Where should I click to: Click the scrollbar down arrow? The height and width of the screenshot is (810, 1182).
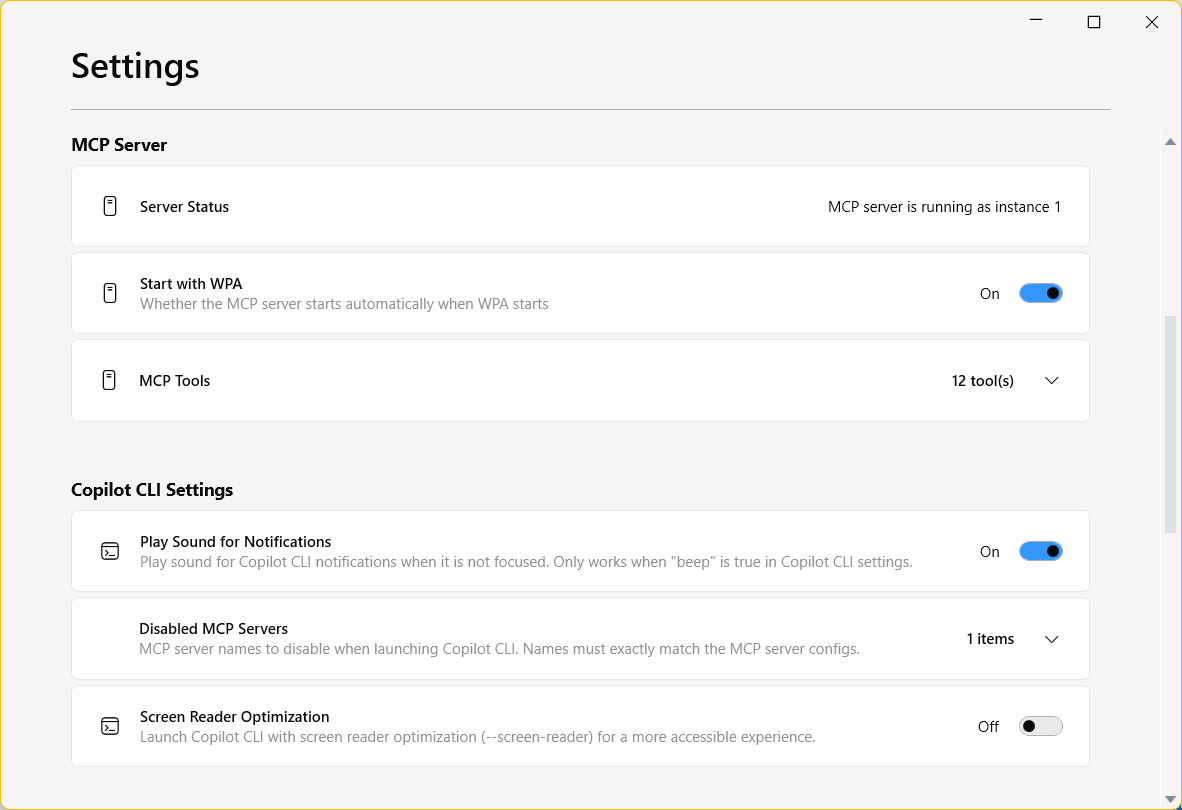point(1170,799)
